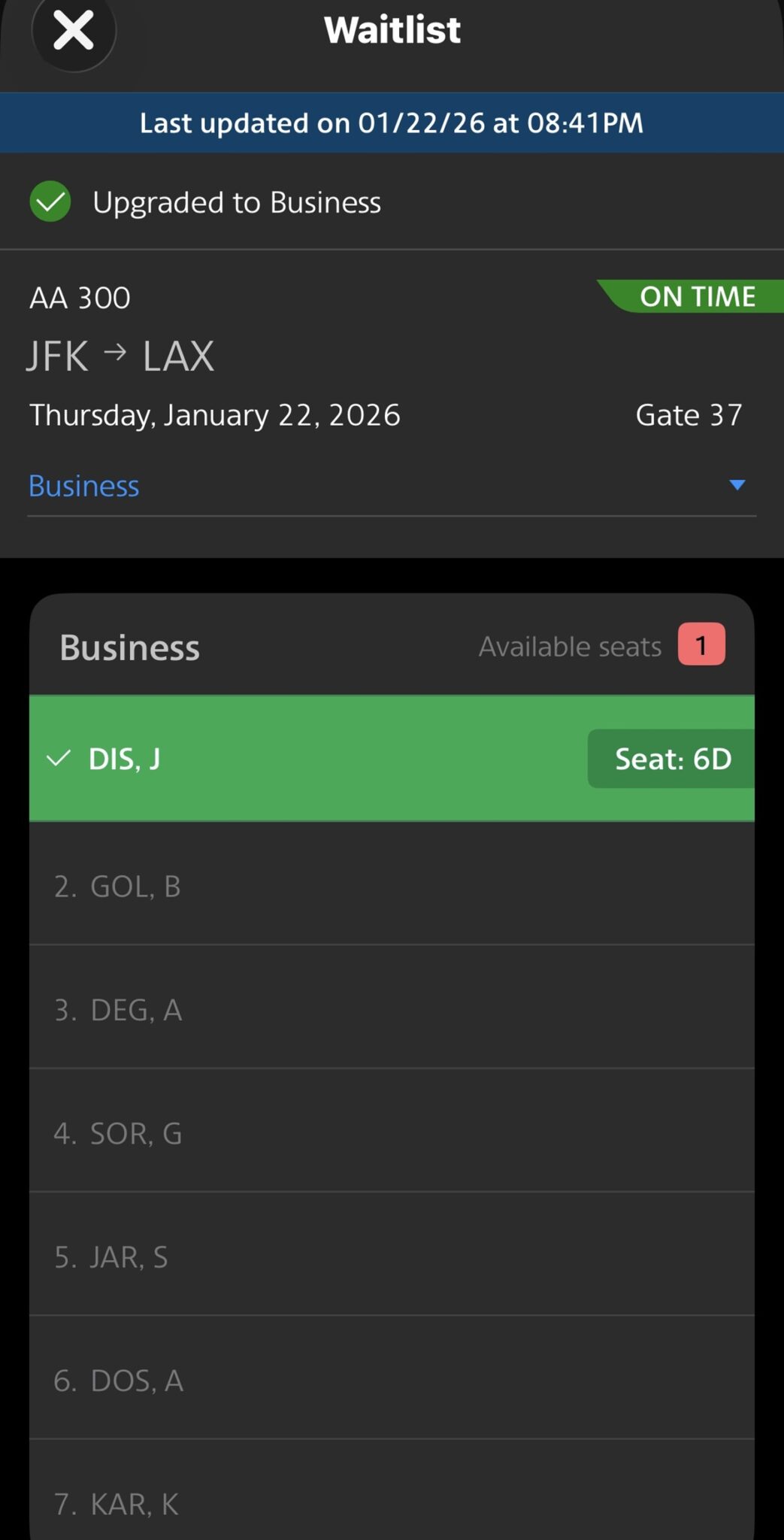Viewport: 784px width, 1540px height.
Task: Expand the cabin class dropdown arrow
Action: 737,485
